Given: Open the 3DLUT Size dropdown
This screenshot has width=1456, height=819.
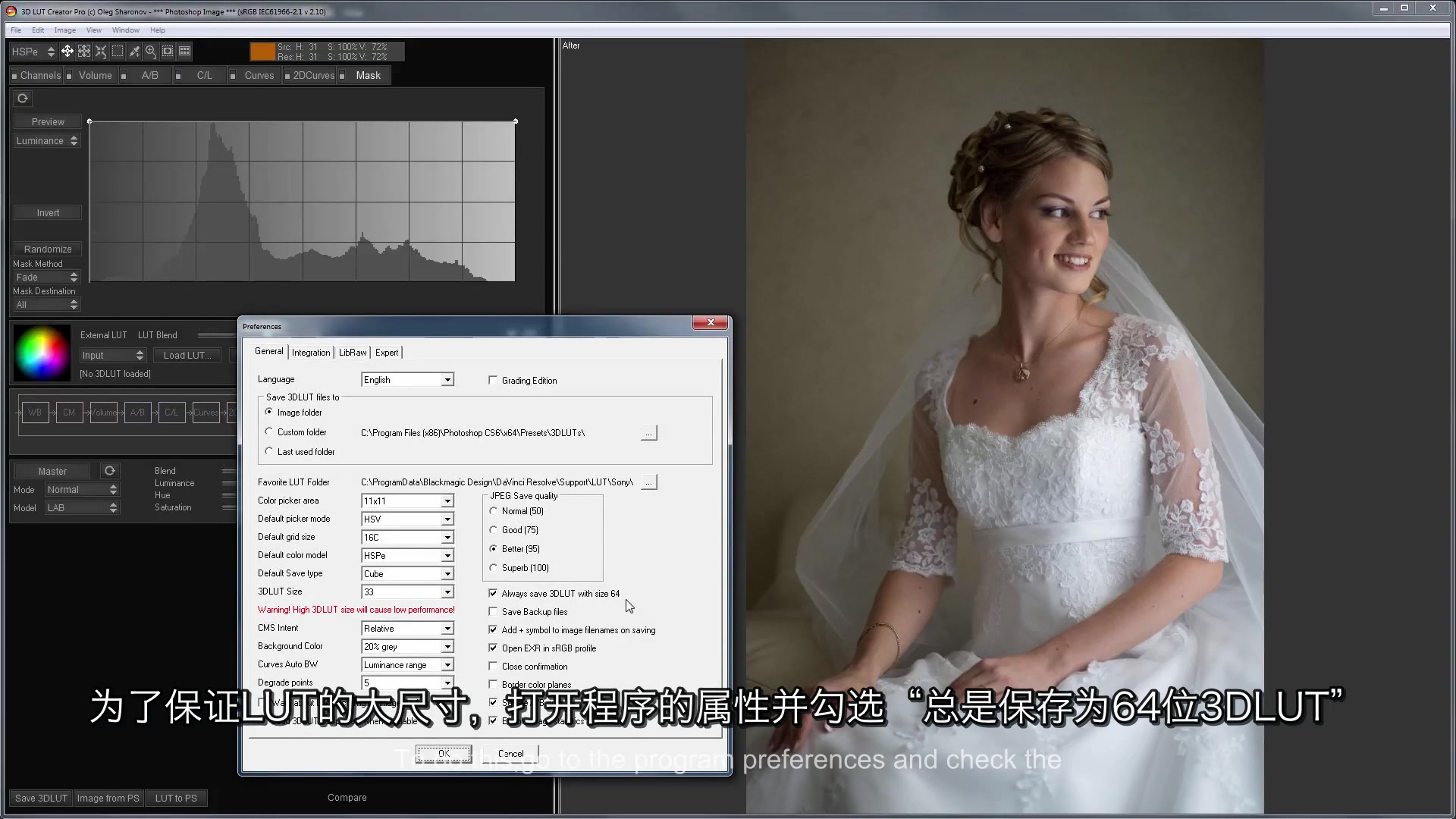Looking at the screenshot, I should pyautogui.click(x=447, y=592).
